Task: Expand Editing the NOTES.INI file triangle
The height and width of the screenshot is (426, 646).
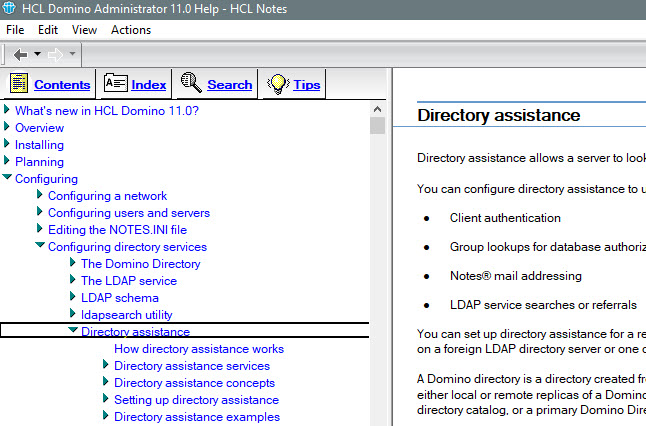Action: pos(40,228)
